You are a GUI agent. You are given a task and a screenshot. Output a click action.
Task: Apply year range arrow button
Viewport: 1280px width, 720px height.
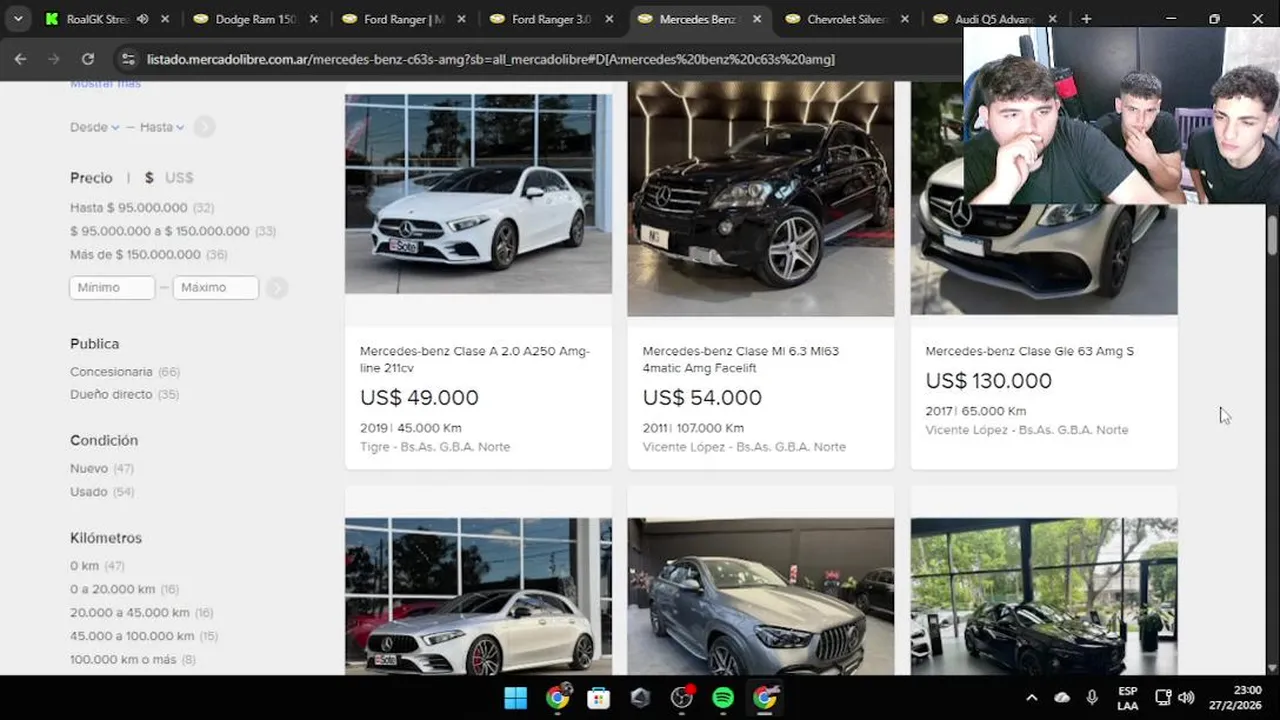pyautogui.click(x=204, y=127)
